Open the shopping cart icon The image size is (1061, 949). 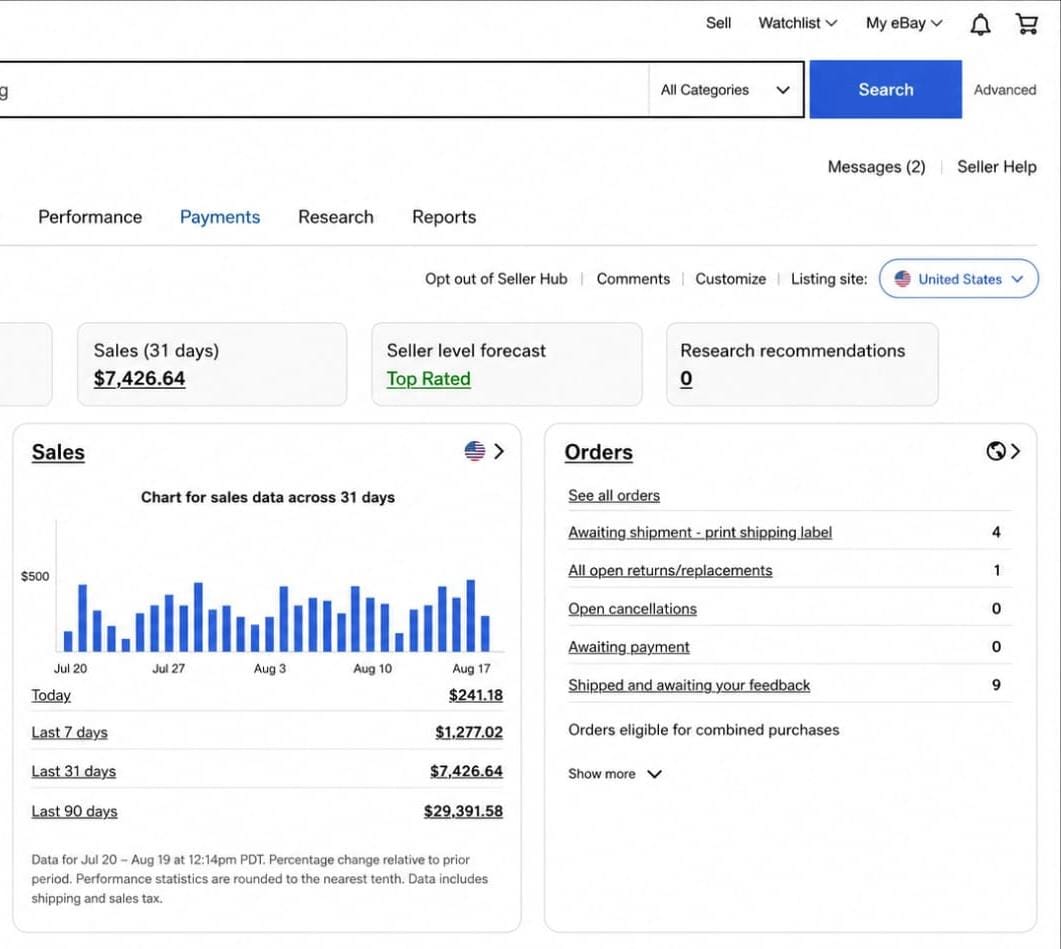[x=1026, y=24]
